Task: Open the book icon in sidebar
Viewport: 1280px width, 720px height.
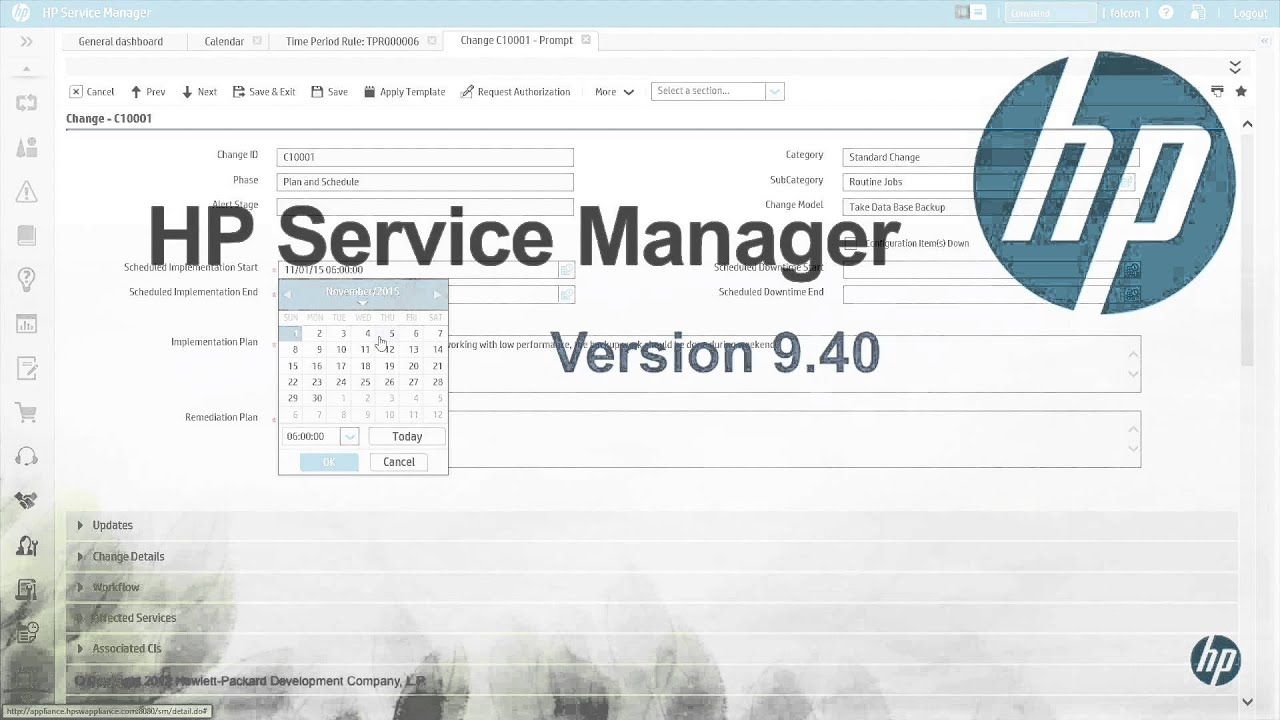Action: pyautogui.click(x=26, y=236)
